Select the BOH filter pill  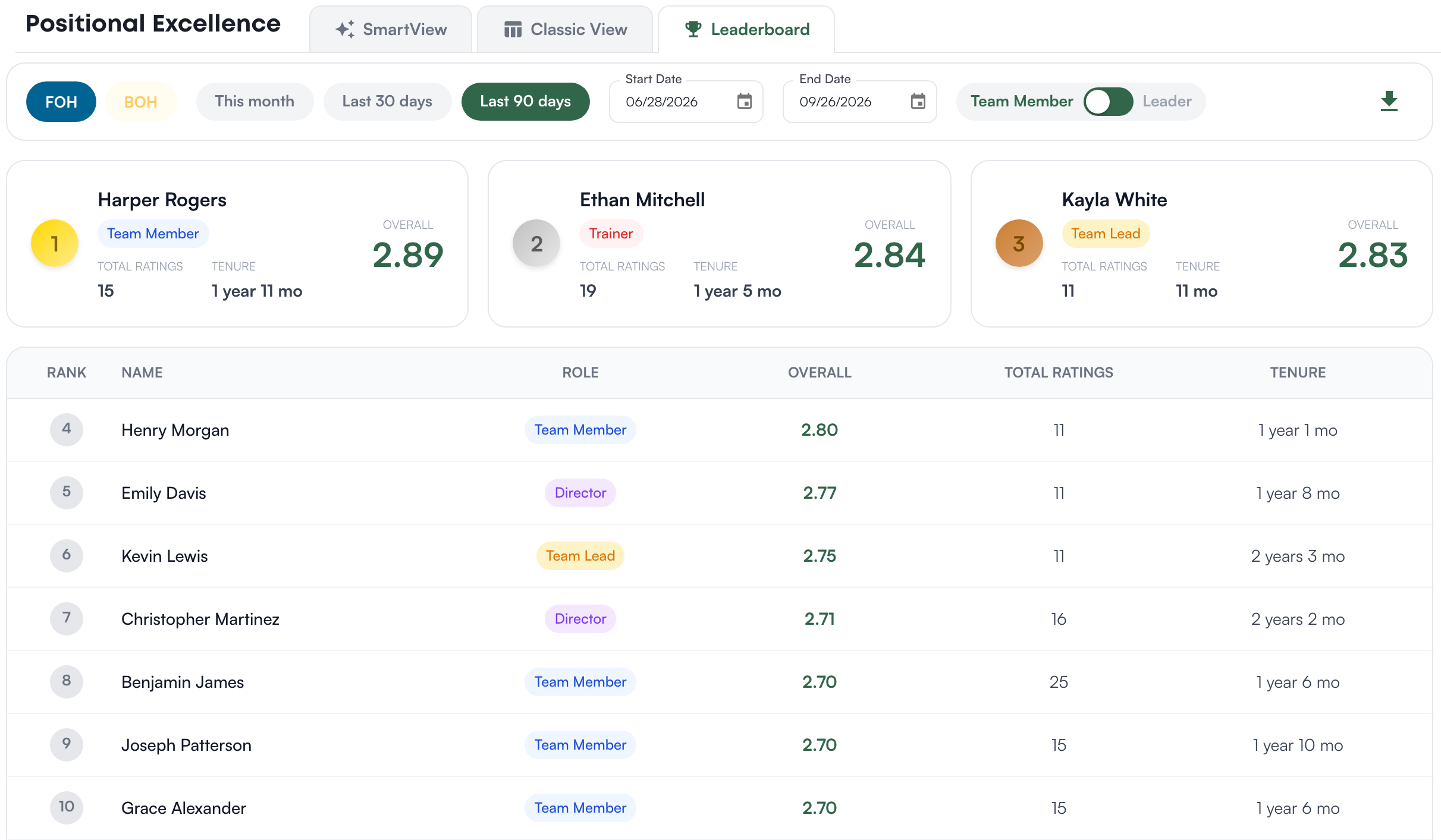coord(141,102)
